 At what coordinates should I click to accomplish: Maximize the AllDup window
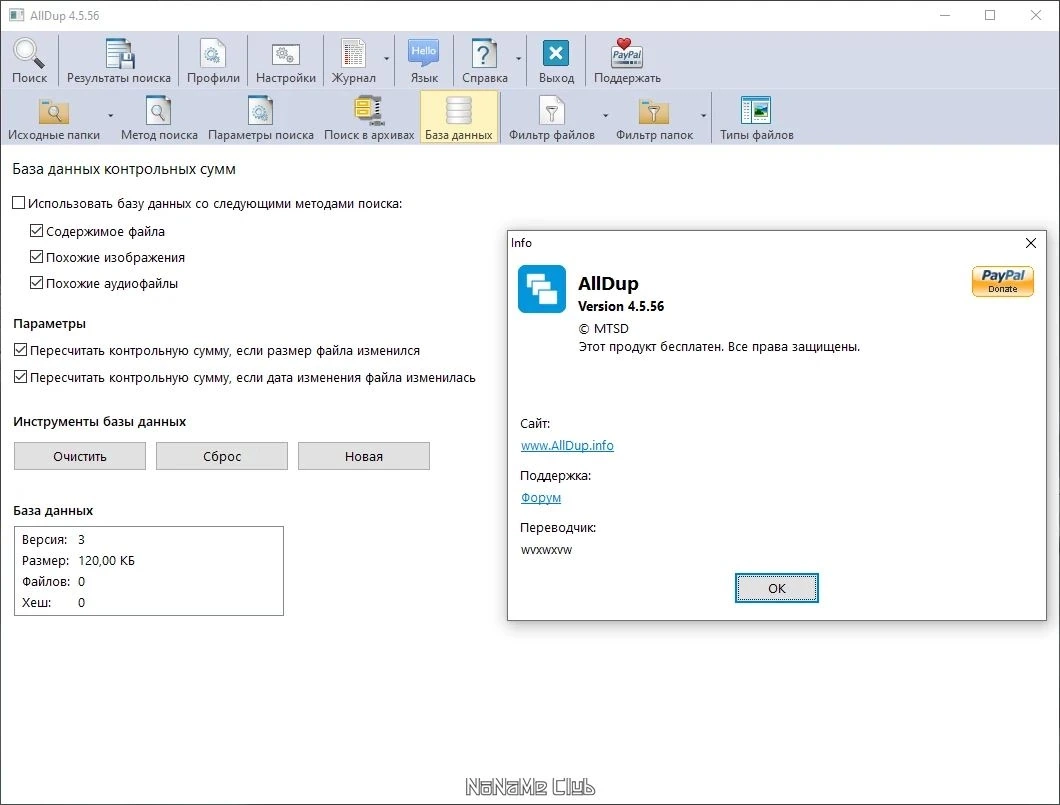(x=990, y=15)
